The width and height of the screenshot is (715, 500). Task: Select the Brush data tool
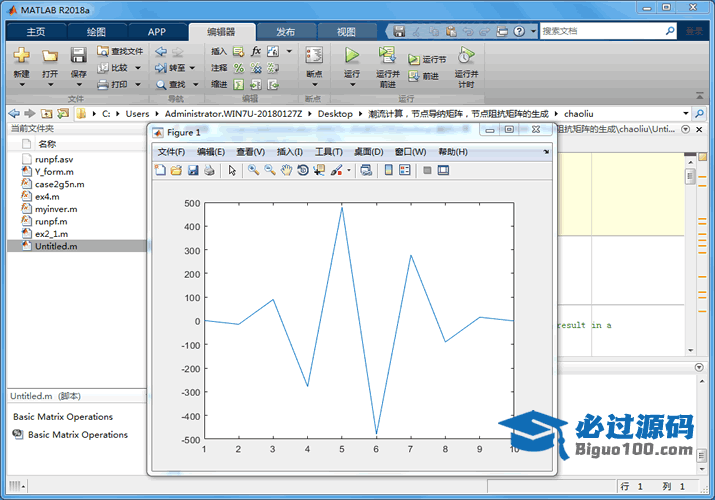click(337, 170)
